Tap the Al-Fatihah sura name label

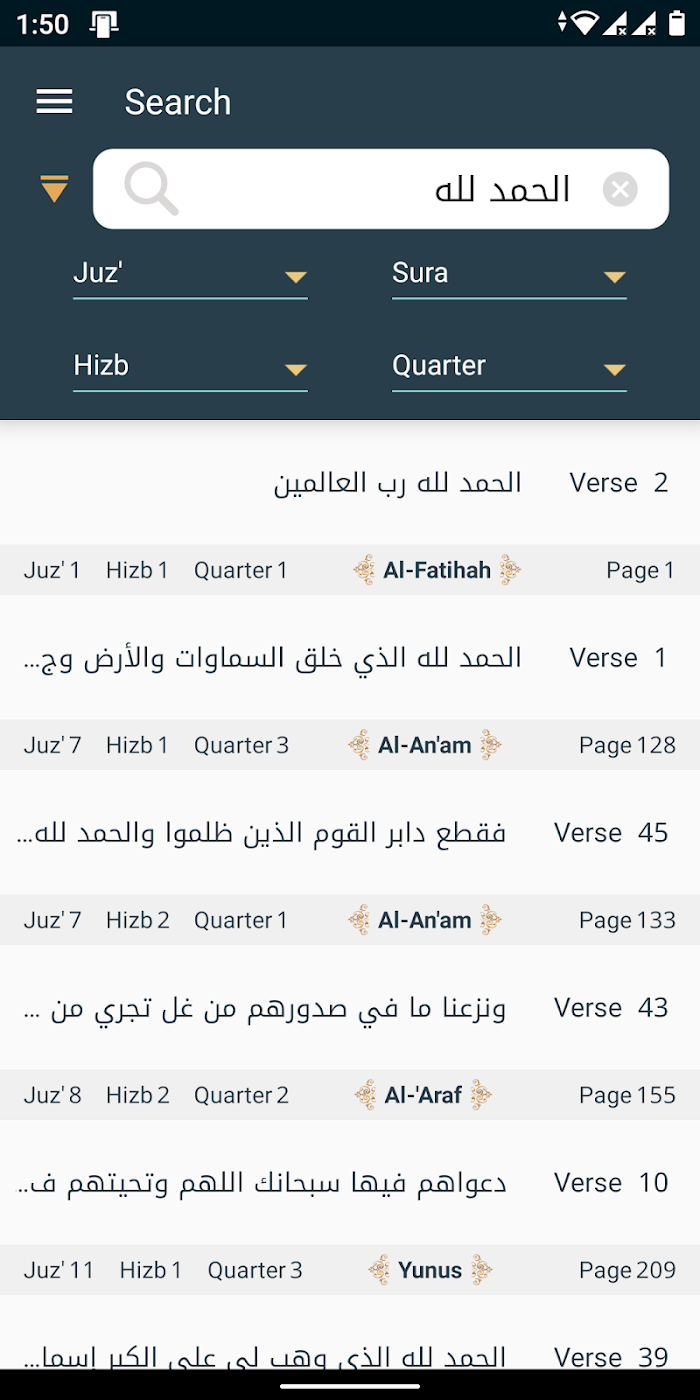pos(437,571)
